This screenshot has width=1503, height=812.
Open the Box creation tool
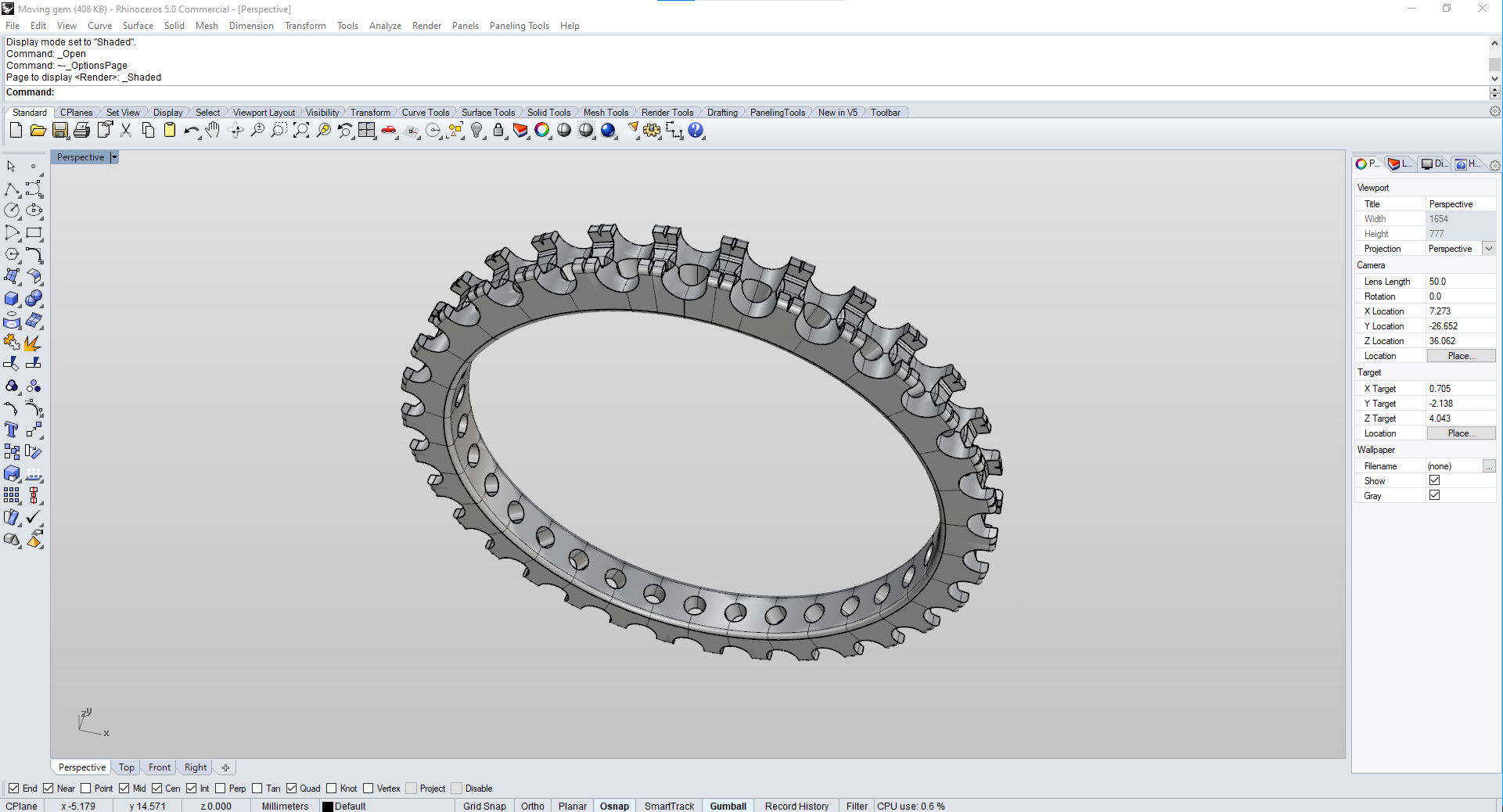[12, 299]
